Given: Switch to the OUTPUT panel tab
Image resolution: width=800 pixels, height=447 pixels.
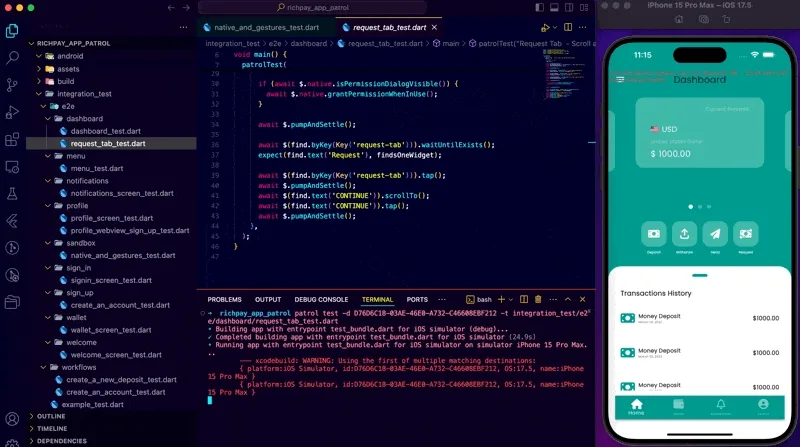Looking at the screenshot, I should (x=268, y=300).
